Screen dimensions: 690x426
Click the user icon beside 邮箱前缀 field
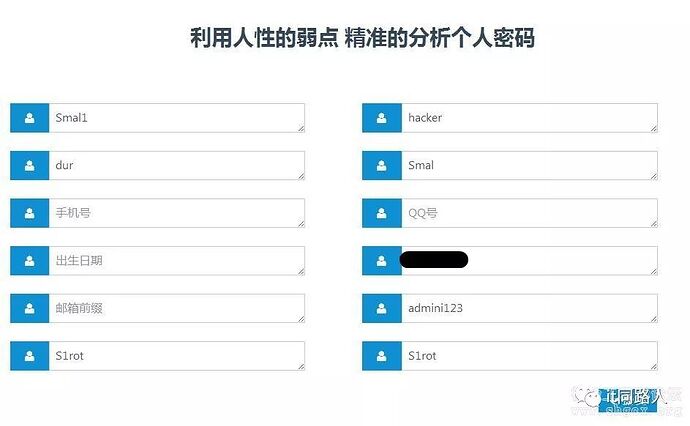[29, 308]
